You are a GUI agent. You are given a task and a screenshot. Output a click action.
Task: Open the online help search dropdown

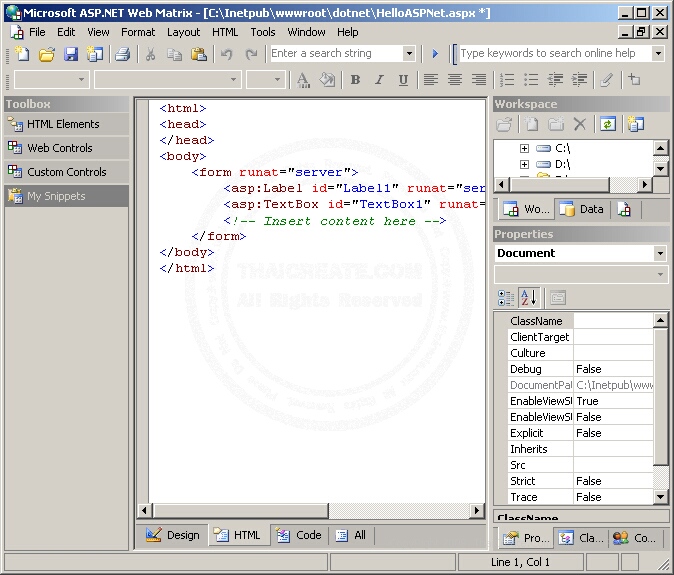[x=659, y=54]
